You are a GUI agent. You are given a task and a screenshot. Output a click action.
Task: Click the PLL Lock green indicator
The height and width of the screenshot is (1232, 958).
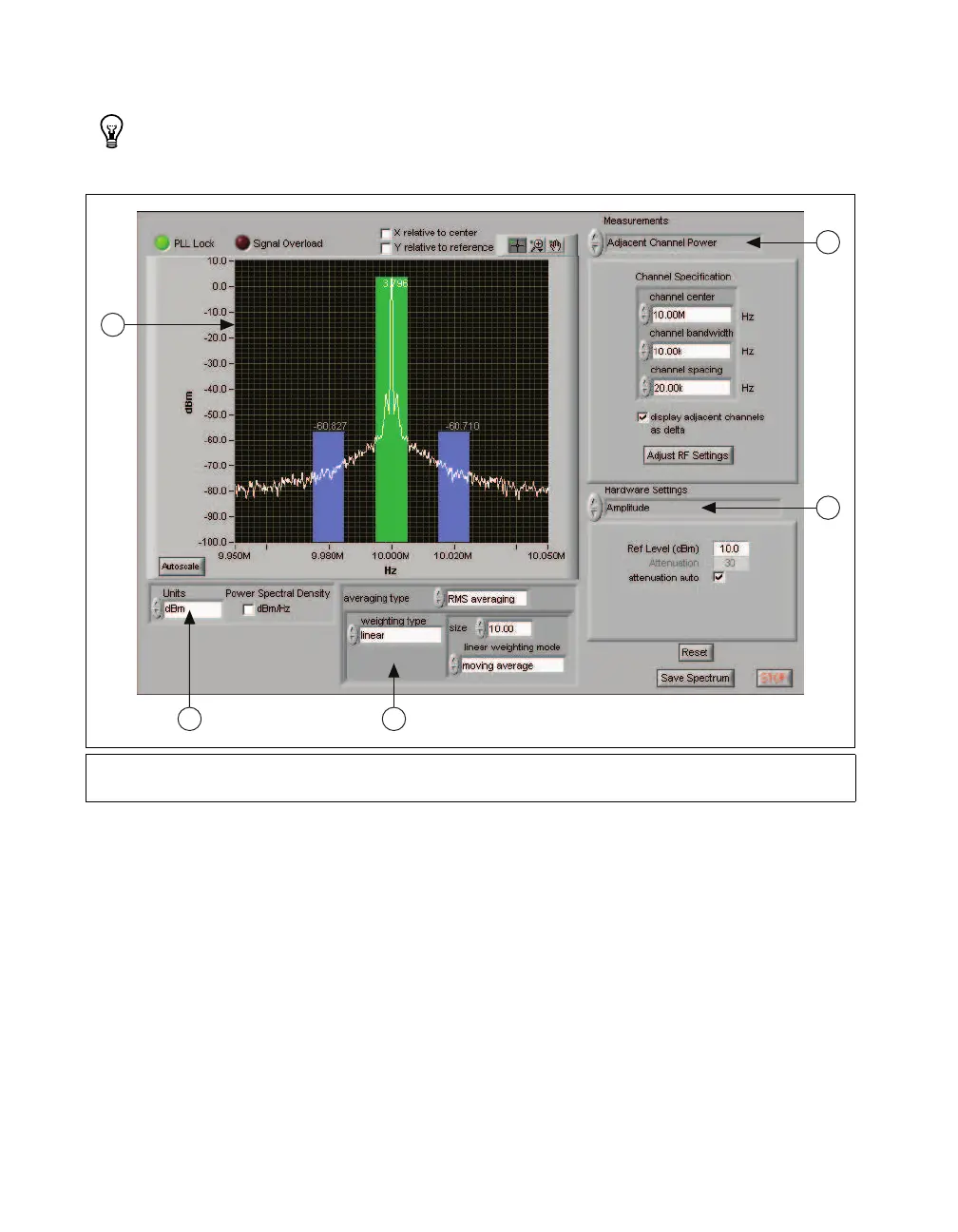163,243
